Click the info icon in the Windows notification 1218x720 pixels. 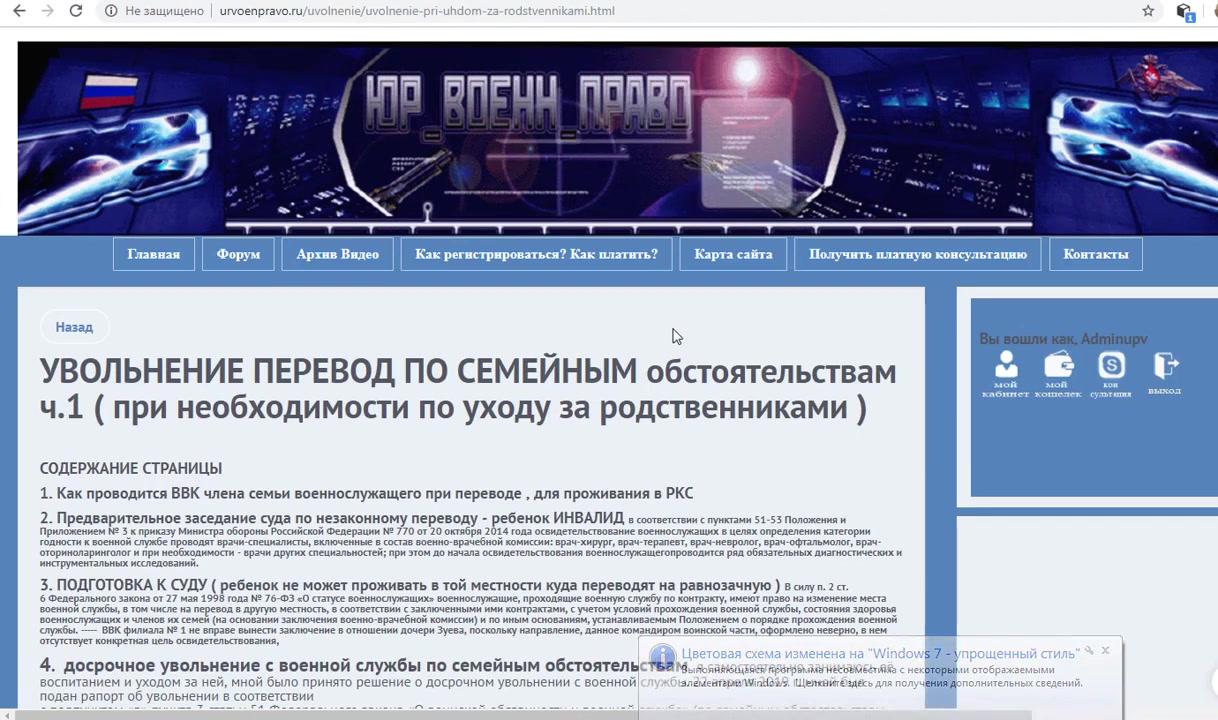(x=662, y=657)
